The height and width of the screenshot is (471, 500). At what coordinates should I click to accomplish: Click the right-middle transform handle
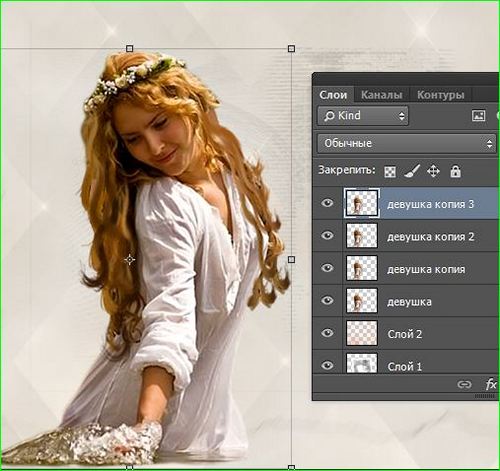pyautogui.click(x=291, y=259)
